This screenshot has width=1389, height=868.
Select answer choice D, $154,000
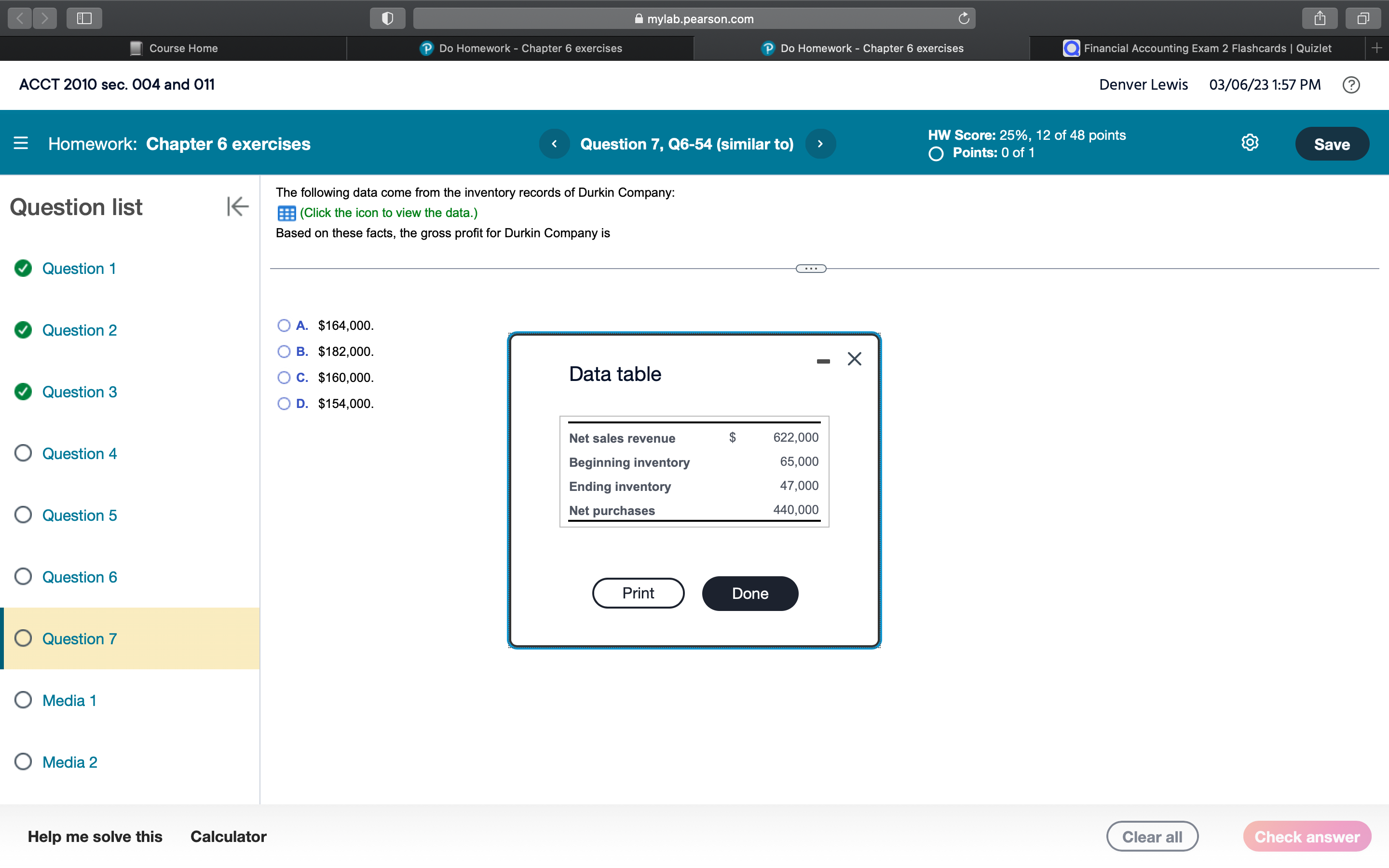284,404
